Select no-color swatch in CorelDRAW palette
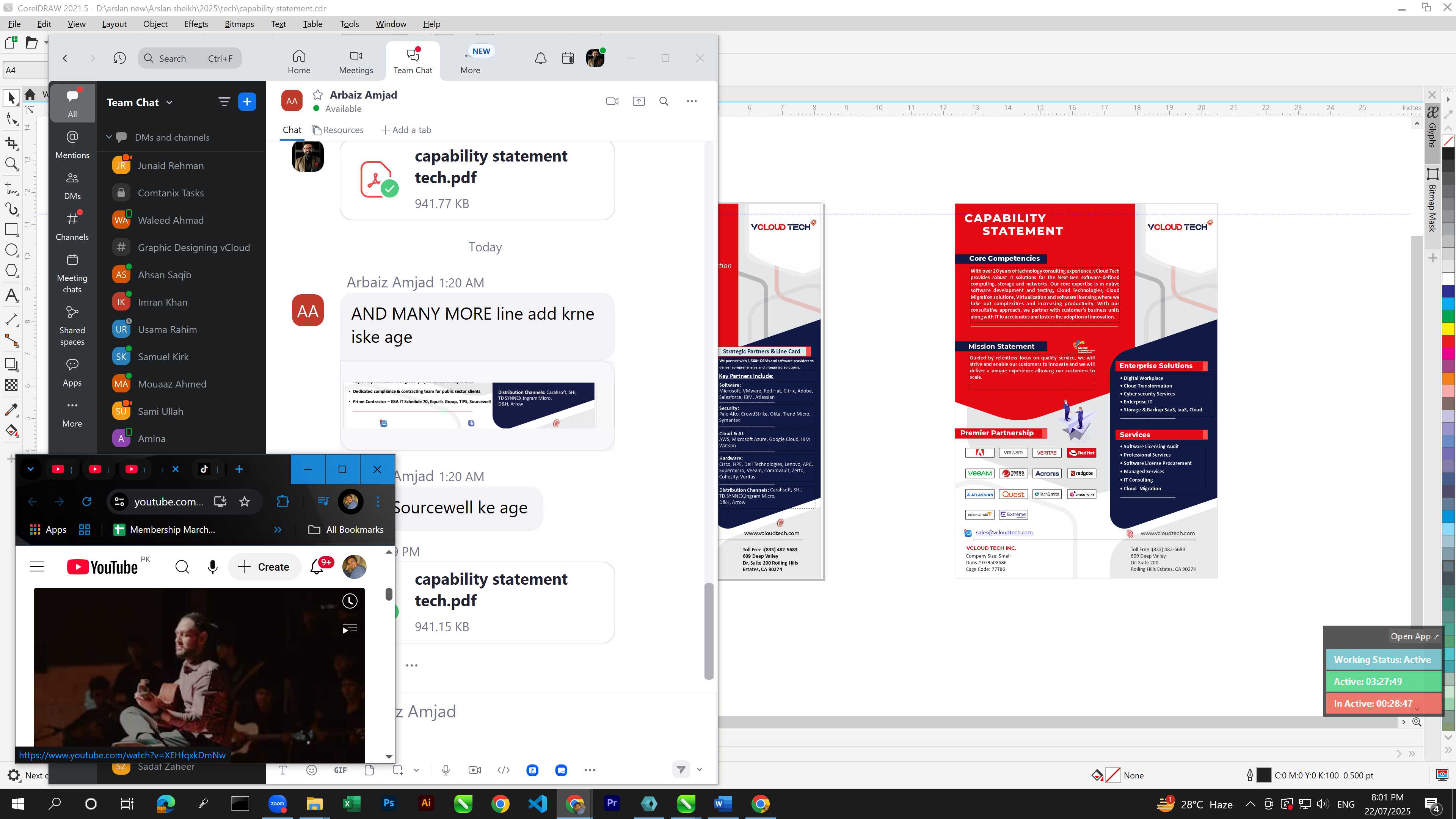This screenshot has height=819, width=1456. click(1449, 141)
